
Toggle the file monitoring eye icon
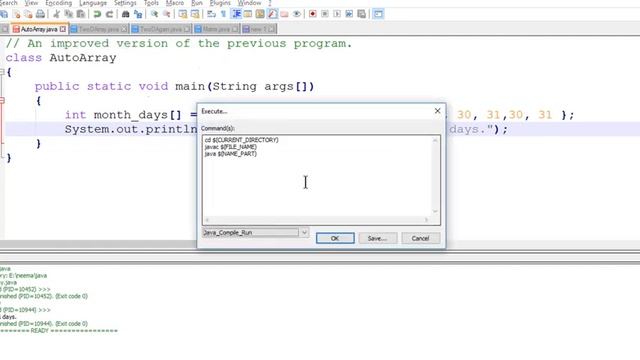pos(297,14)
